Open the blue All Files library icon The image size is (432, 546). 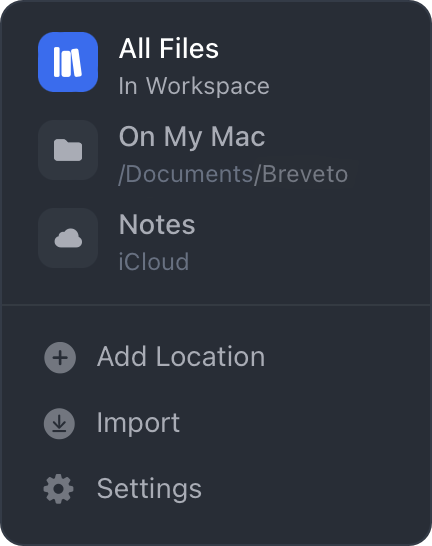click(x=68, y=62)
